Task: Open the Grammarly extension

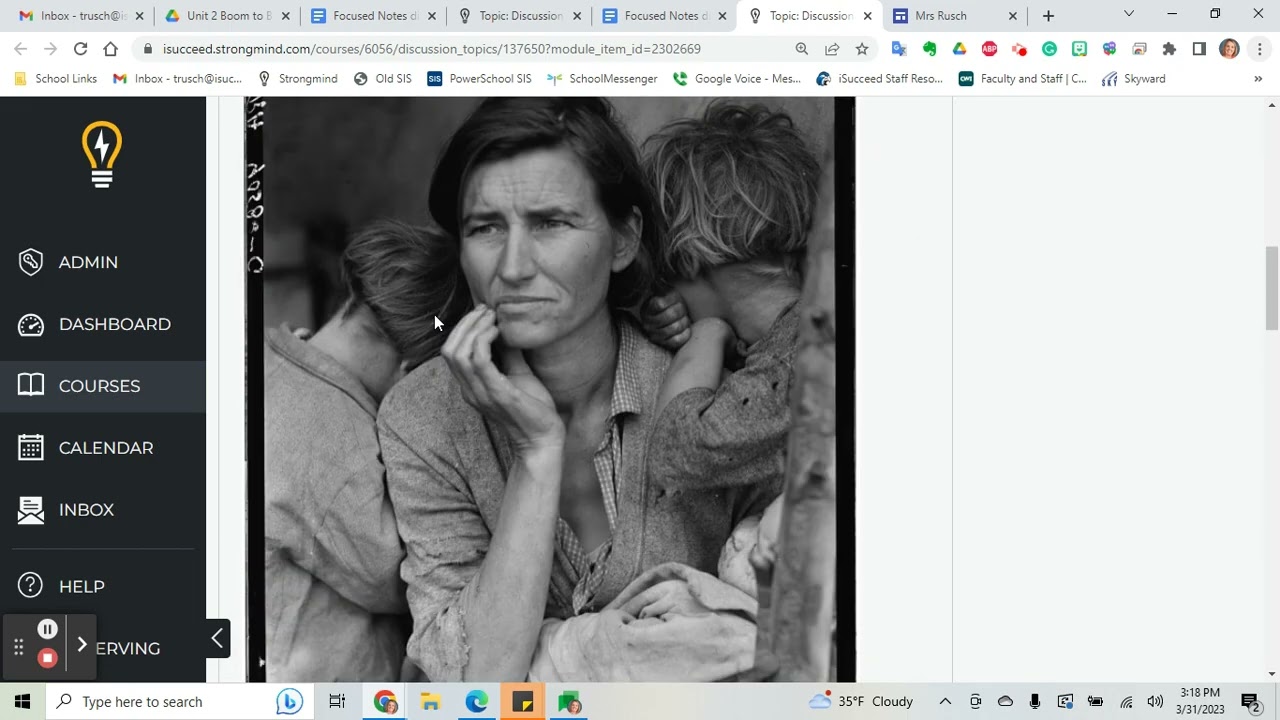Action: (1049, 49)
